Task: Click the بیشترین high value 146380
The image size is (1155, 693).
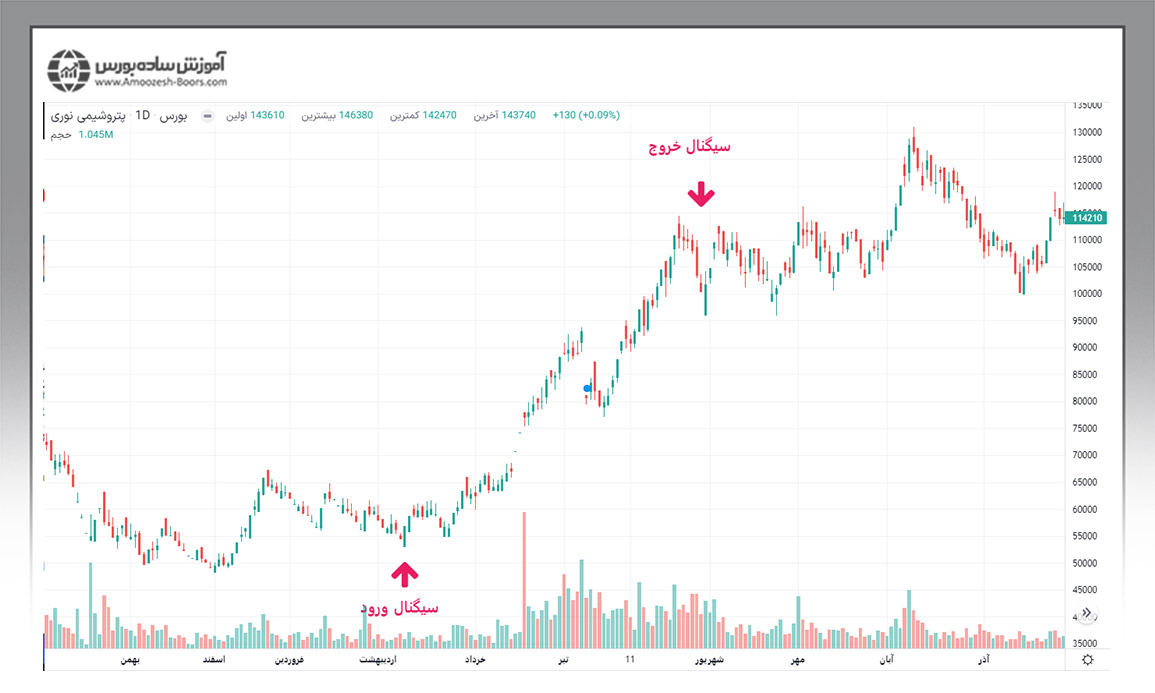Action: [355, 116]
